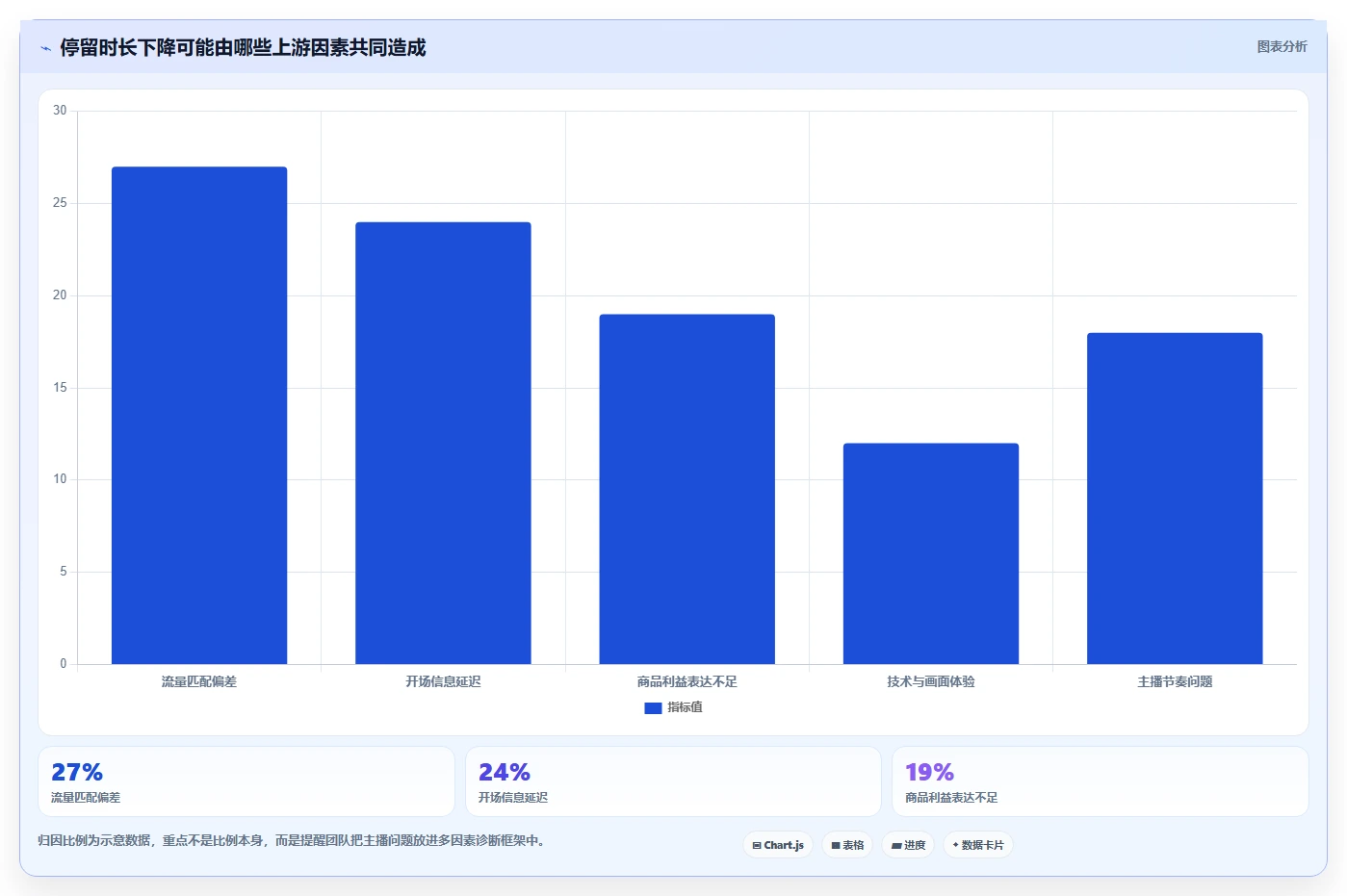
Task: Click the 主播节奏问题 x-axis label
Action: [1175, 681]
